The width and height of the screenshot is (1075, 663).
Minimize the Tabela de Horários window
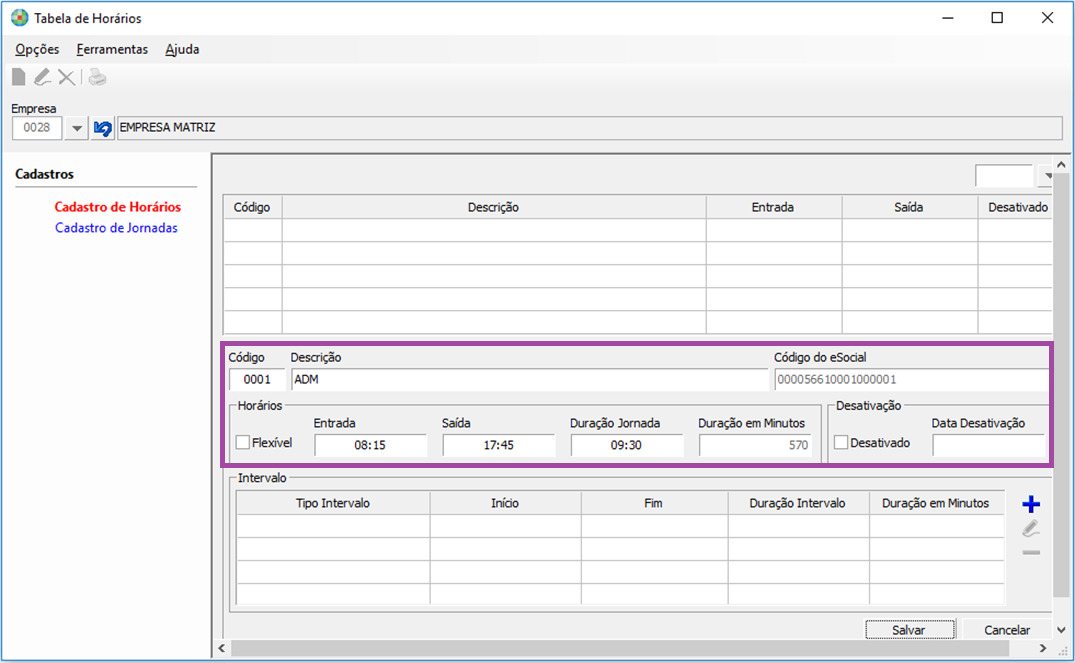coord(948,18)
